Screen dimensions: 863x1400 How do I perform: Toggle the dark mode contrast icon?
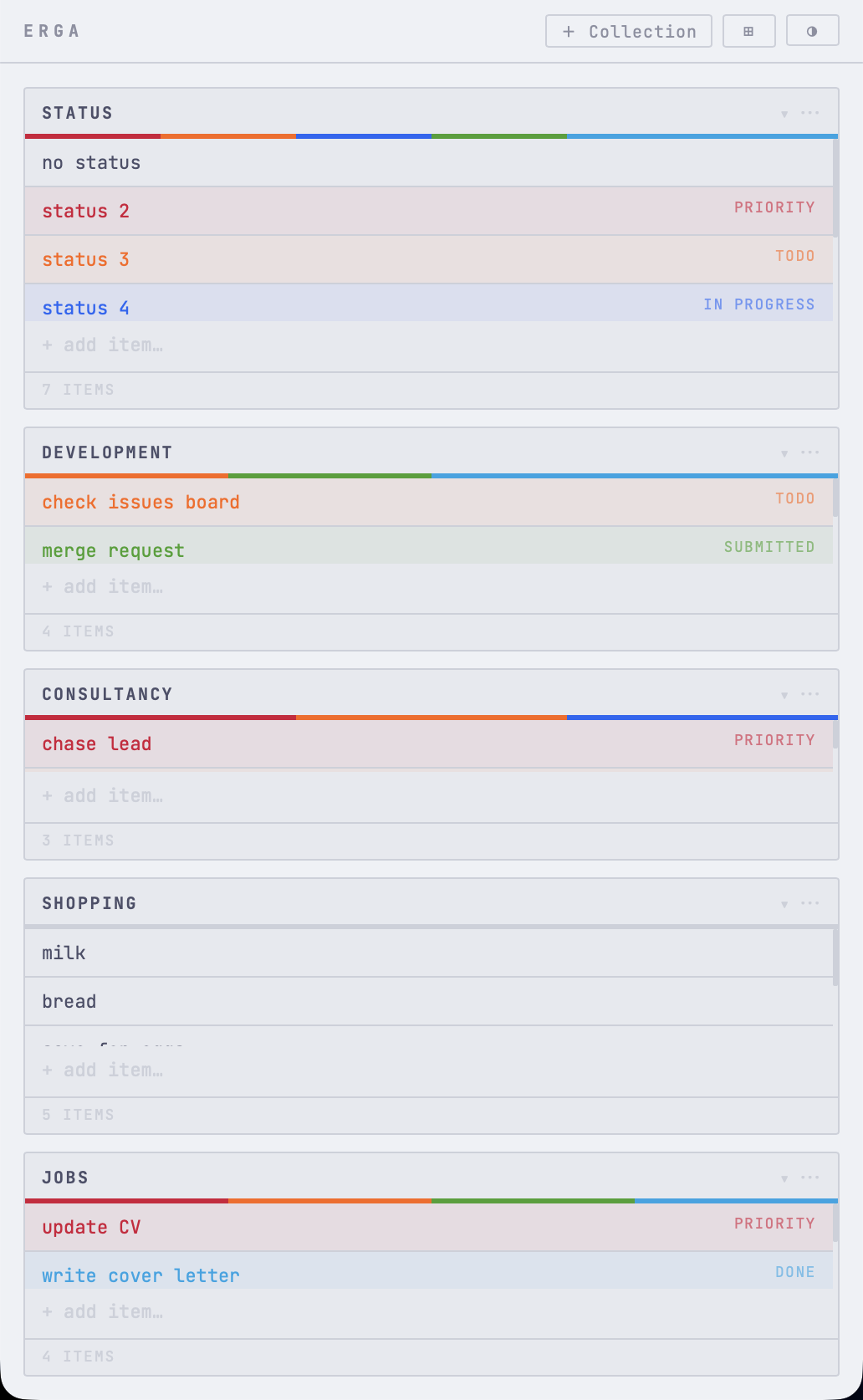[x=812, y=31]
